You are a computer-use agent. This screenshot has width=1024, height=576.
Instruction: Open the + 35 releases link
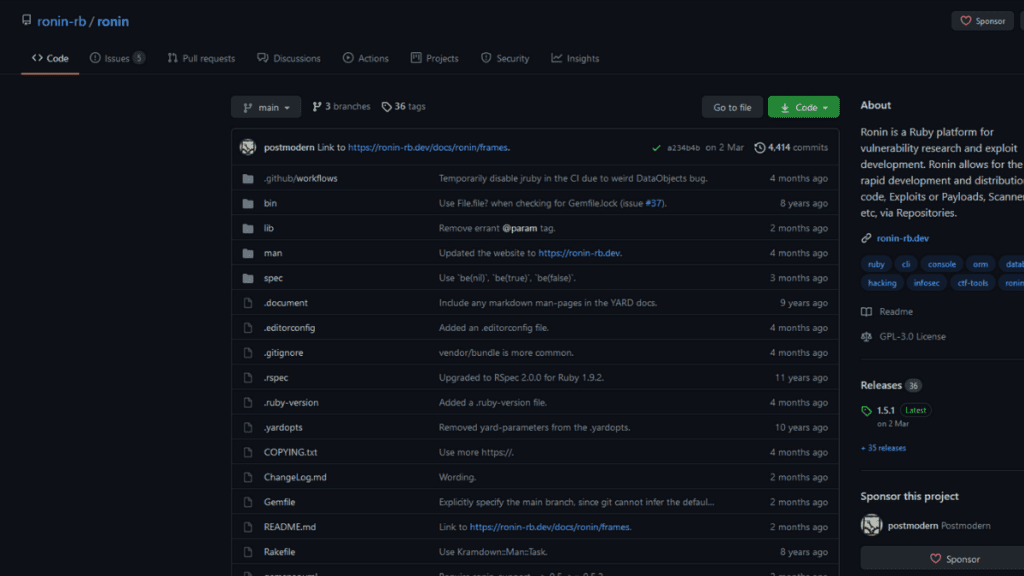(x=883, y=448)
